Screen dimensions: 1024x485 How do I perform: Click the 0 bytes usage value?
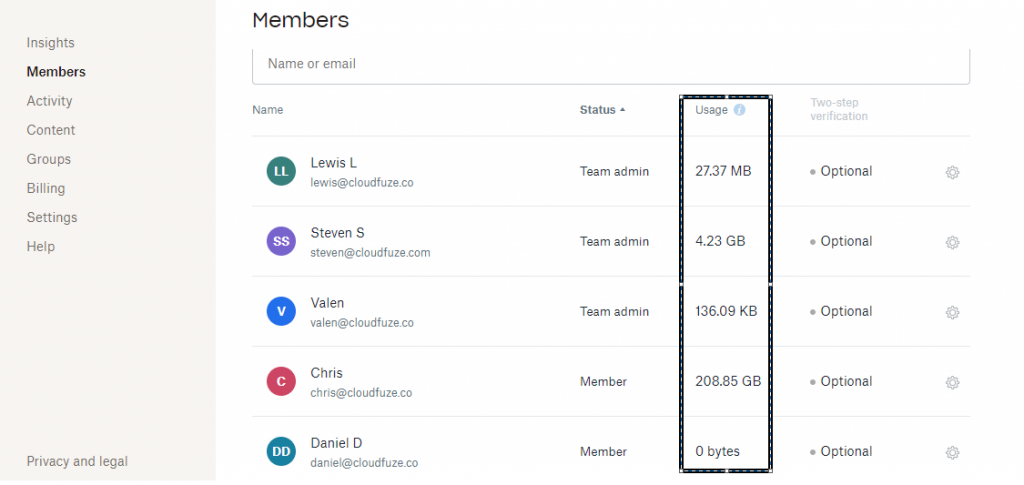point(717,451)
